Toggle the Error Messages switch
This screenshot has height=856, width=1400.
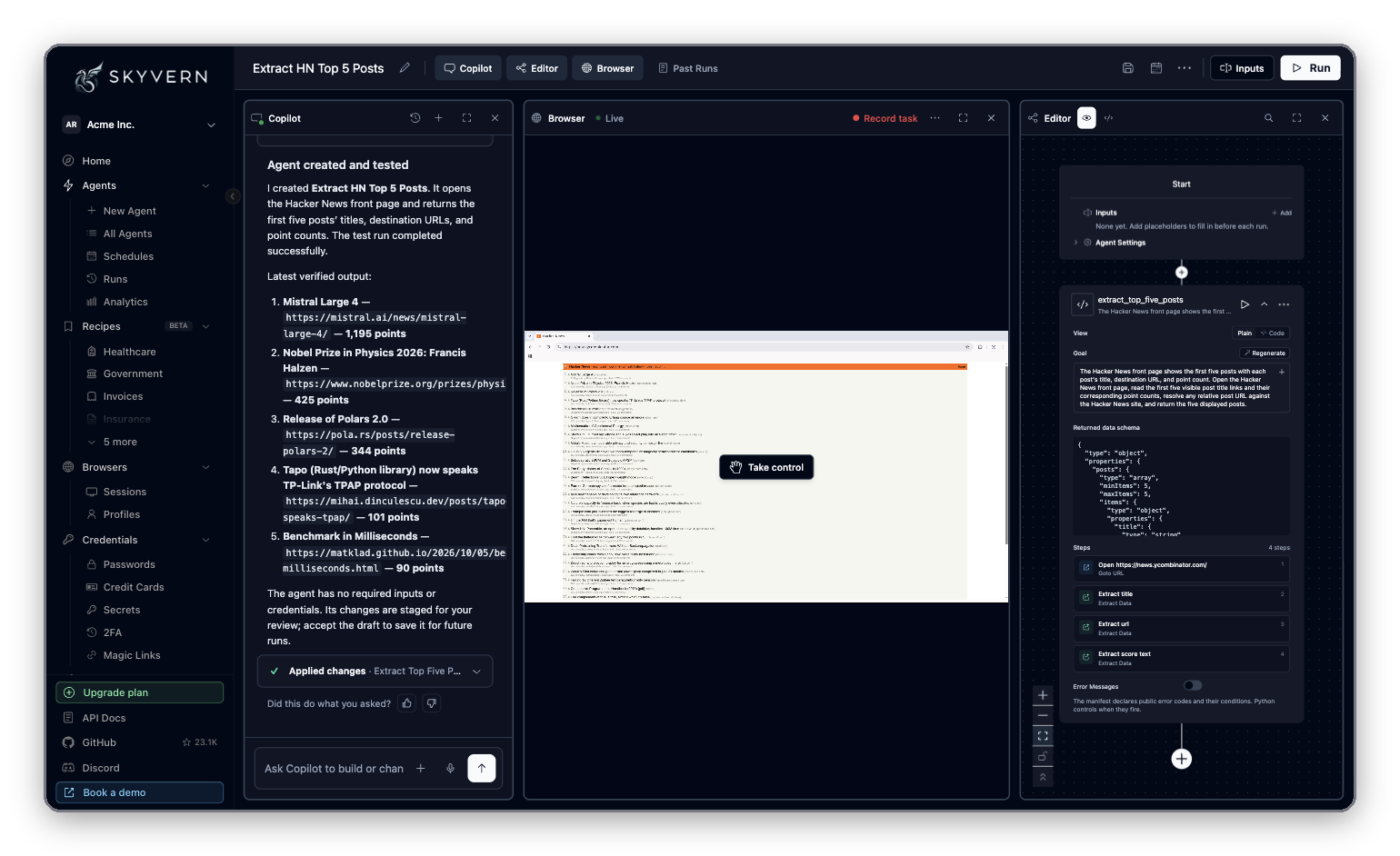pyautogui.click(x=1193, y=685)
